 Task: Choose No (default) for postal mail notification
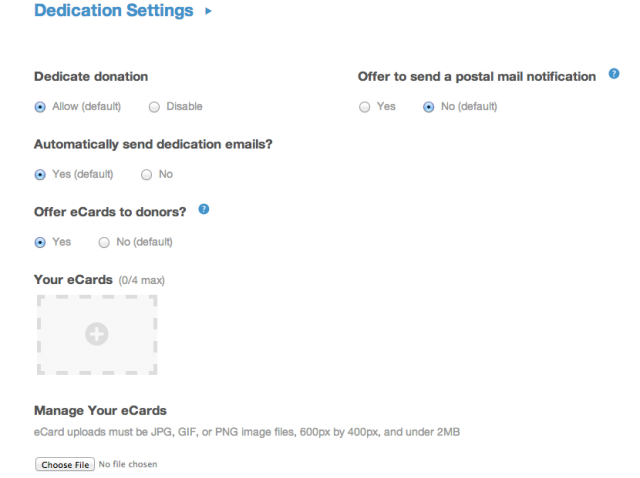pos(429,107)
